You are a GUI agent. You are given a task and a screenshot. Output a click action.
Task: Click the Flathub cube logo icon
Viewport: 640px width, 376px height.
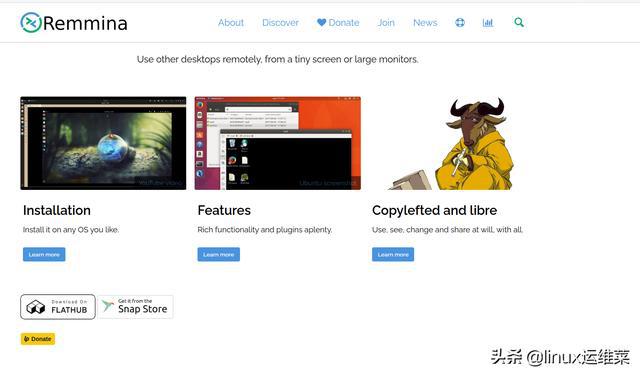tap(36, 307)
